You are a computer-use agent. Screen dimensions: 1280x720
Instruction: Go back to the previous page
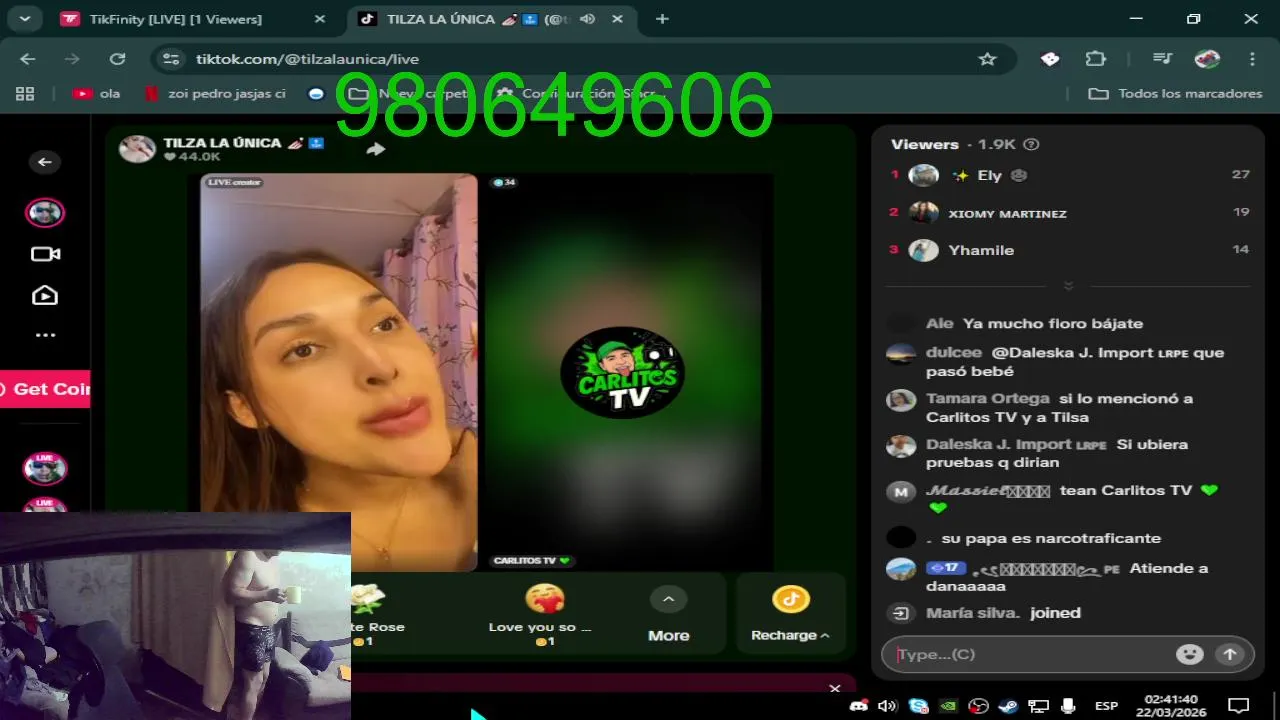[27, 59]
